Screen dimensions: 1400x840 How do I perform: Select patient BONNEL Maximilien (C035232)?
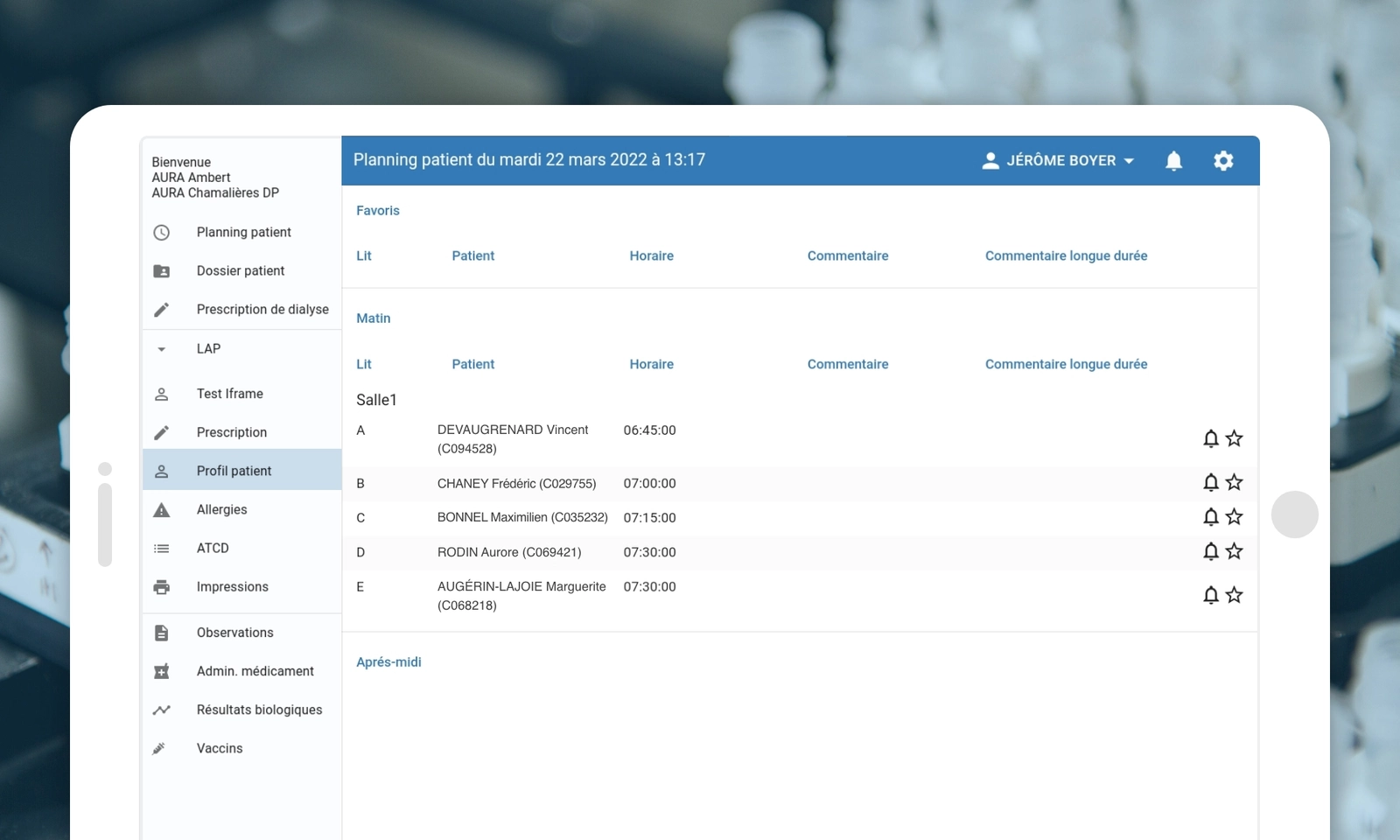pyautogui.click(x=522, y=518)
